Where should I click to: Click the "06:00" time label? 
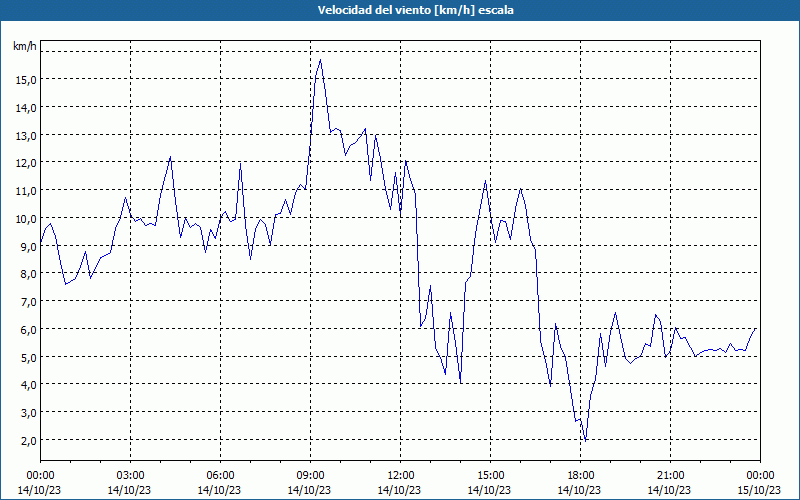220,476
